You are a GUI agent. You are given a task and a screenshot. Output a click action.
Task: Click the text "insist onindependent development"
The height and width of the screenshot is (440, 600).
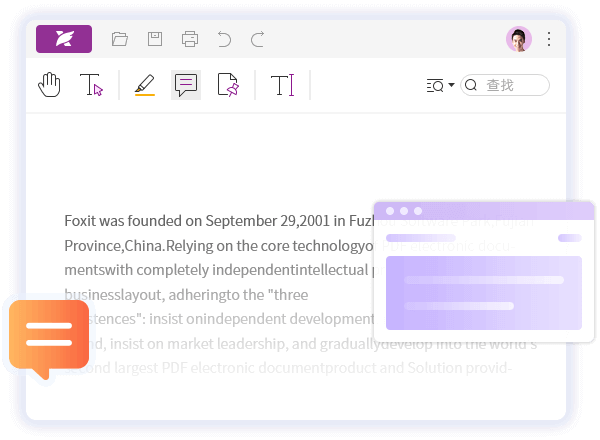pos(262,319)
